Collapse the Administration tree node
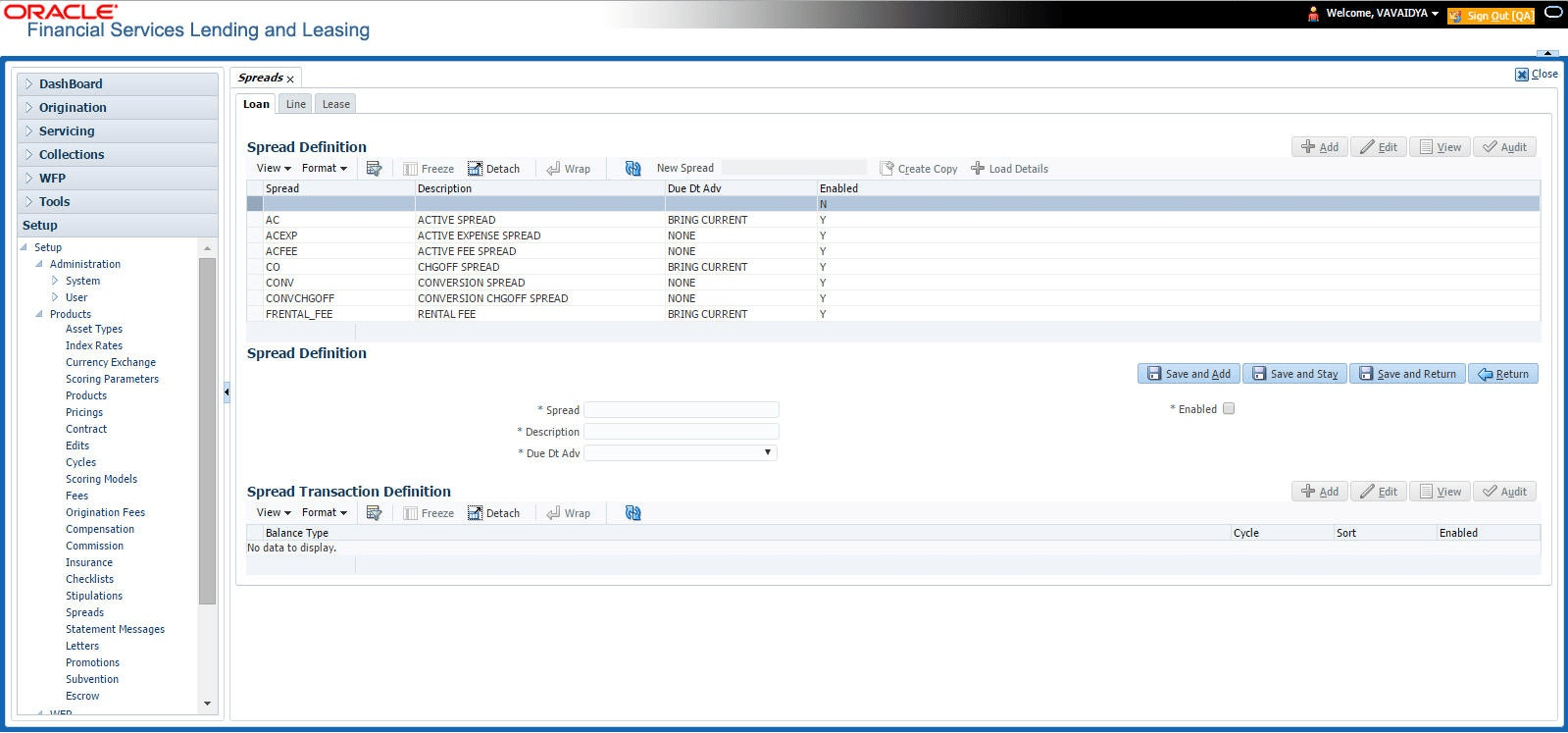Screen dimensions: 1568x733 (x=39, y=264)
